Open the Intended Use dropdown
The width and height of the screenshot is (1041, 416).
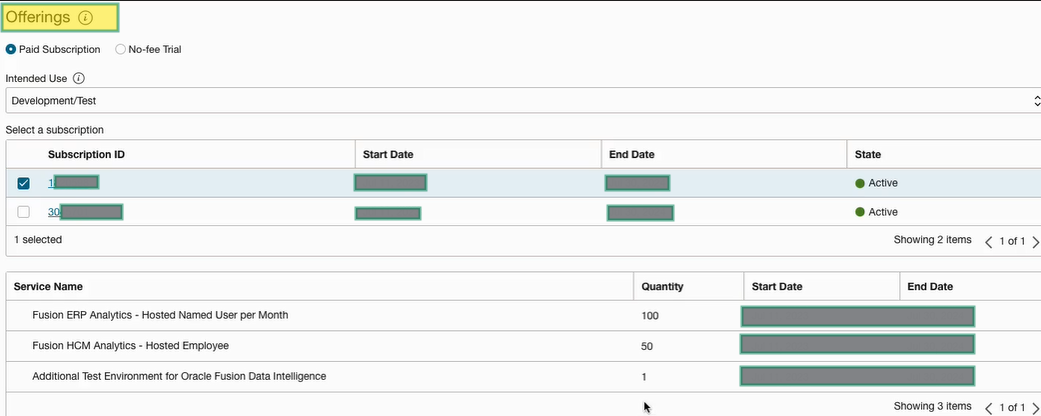point(520,100)
